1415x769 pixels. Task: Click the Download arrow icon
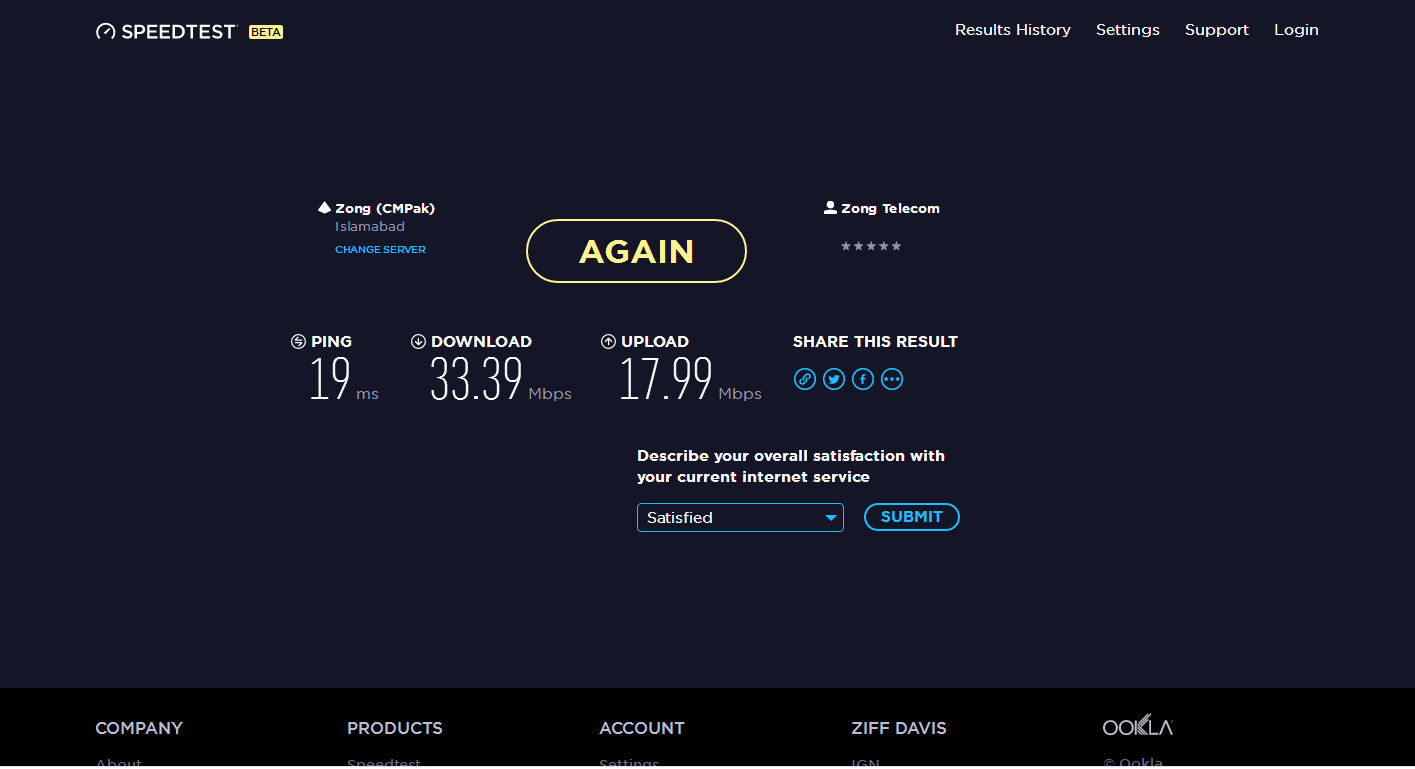[418, 341]
